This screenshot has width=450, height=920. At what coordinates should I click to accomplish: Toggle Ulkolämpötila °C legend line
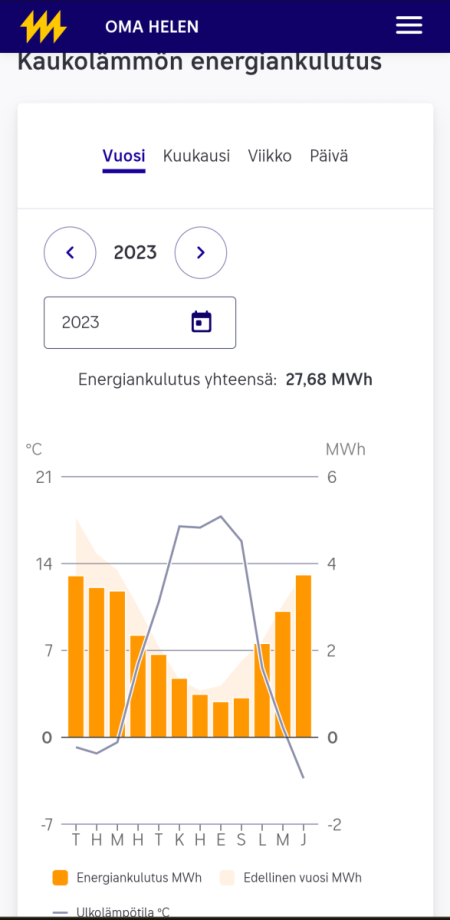tap(111, 912)
